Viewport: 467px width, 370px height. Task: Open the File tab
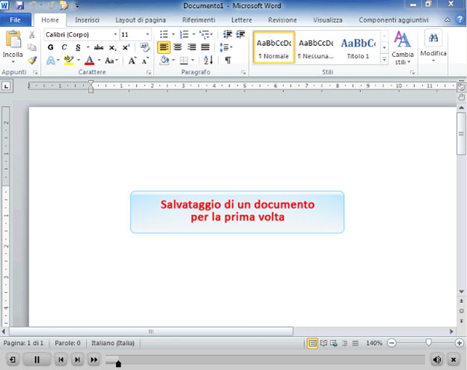(15, 20)
